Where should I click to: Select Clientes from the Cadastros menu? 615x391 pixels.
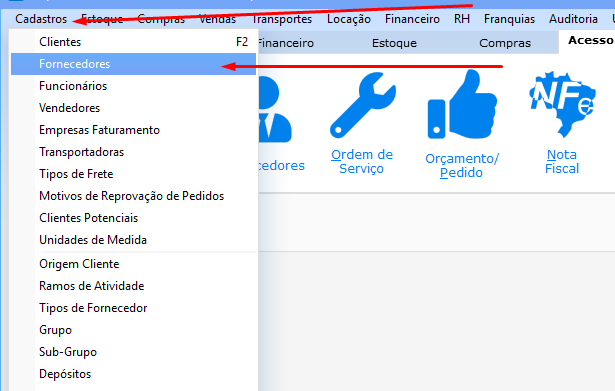tap(133, 42)
